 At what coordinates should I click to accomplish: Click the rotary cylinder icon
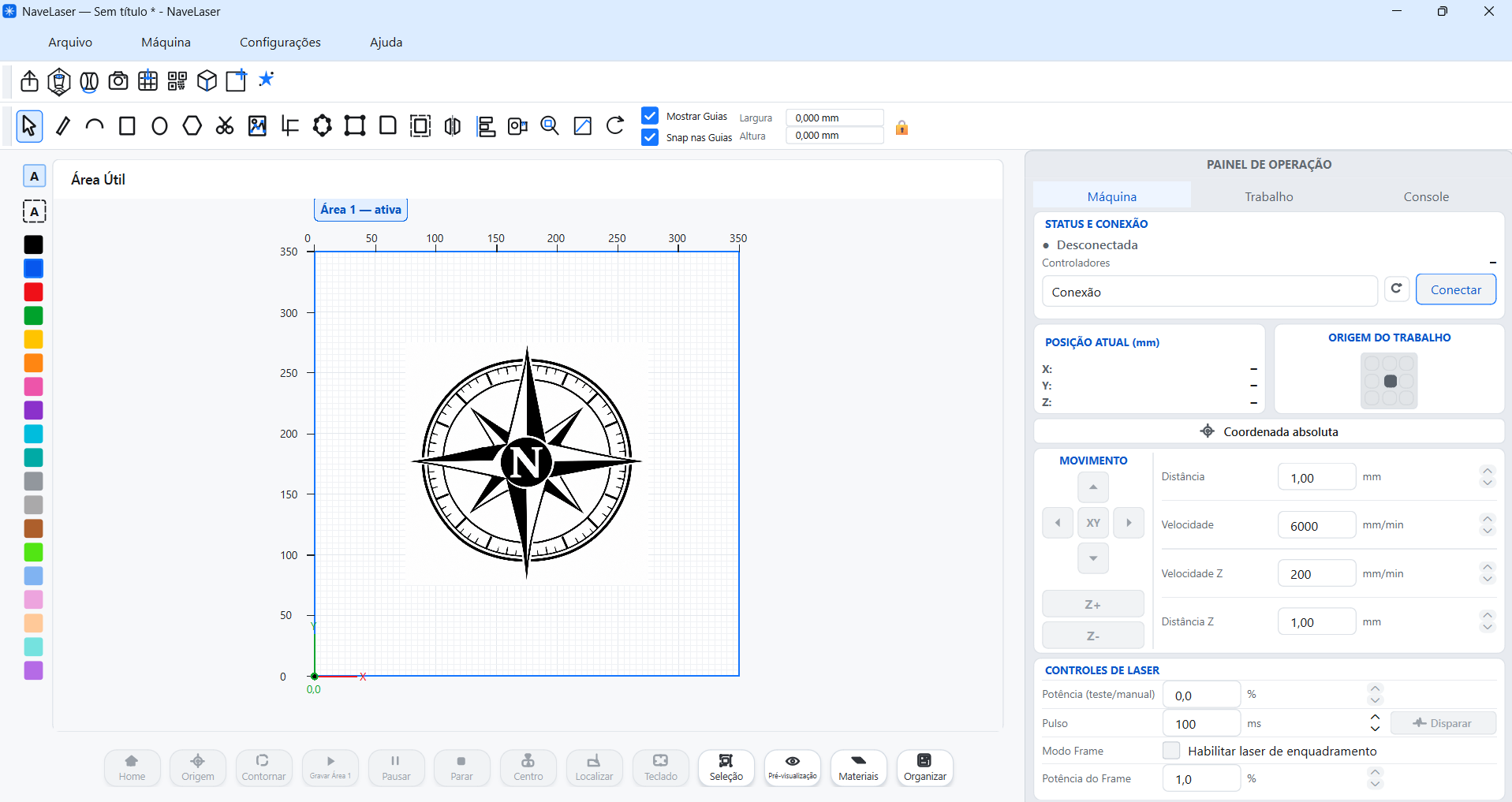[x=89, y=81]
